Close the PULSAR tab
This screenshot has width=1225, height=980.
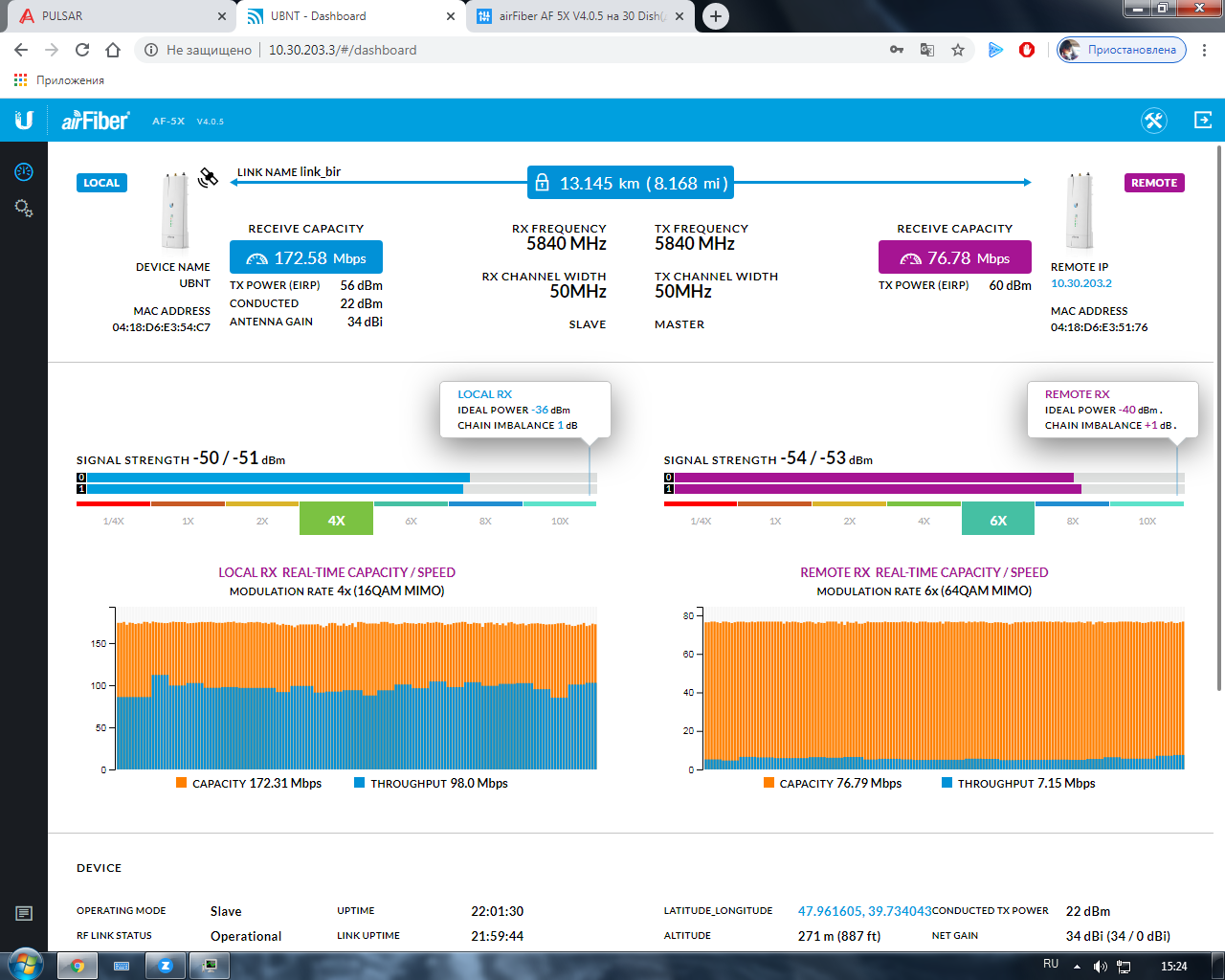coord(222,16)
